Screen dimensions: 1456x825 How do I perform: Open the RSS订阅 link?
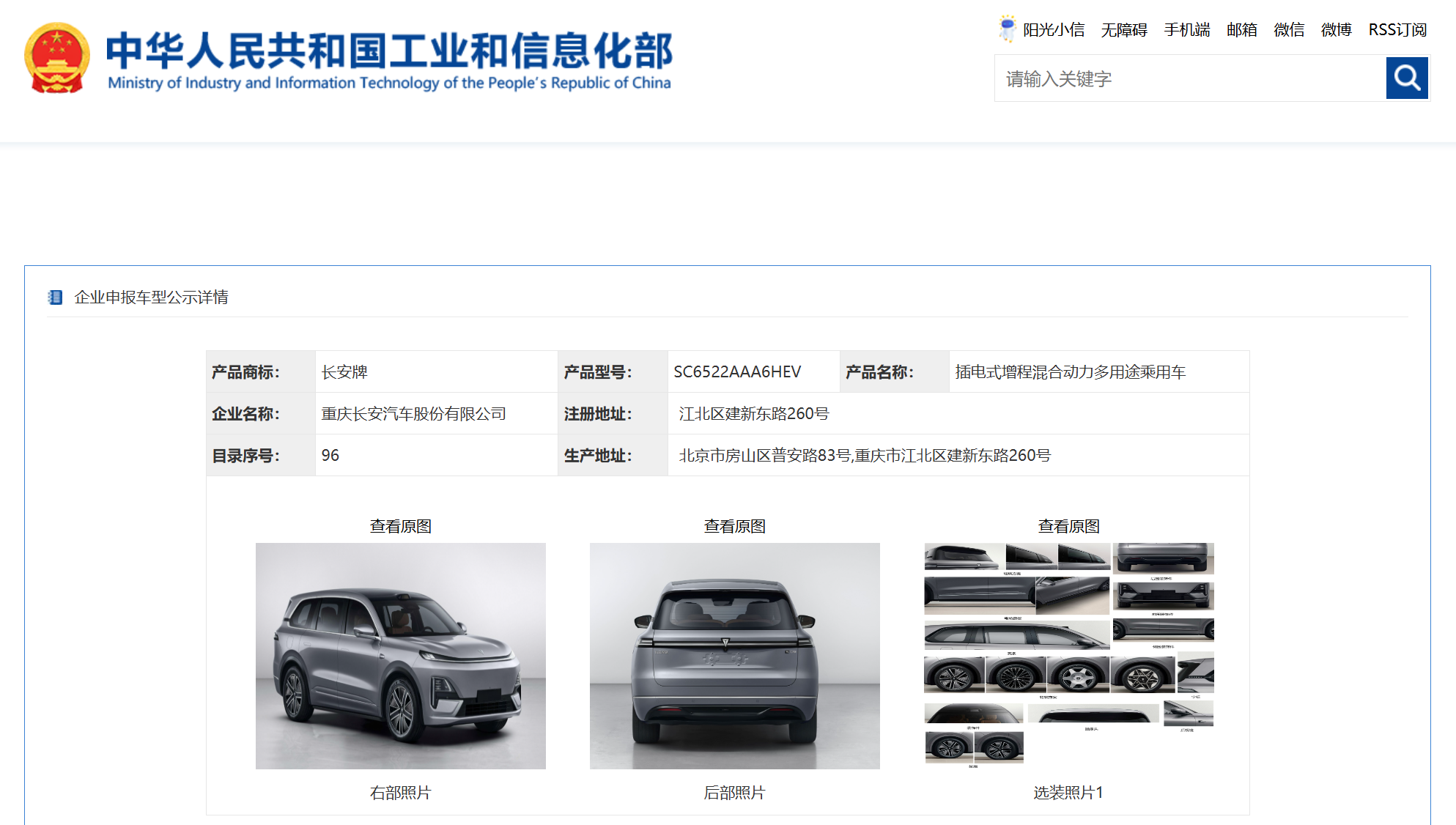pos(1397,30)
